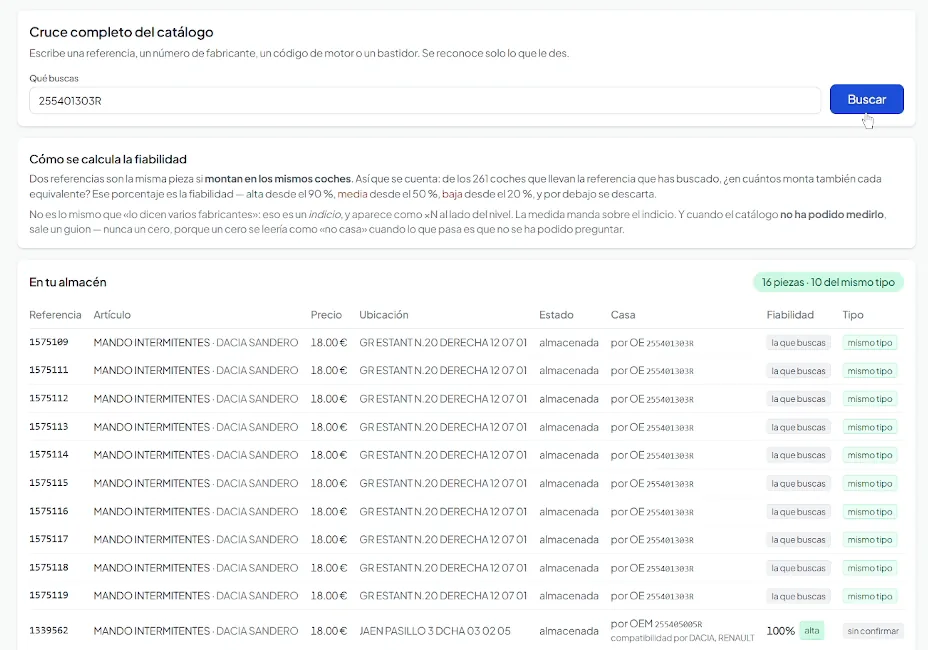Viewport: 928px width, 650px height.
Task: Select reference 1575111 in the table
Action: pos(49,370)
